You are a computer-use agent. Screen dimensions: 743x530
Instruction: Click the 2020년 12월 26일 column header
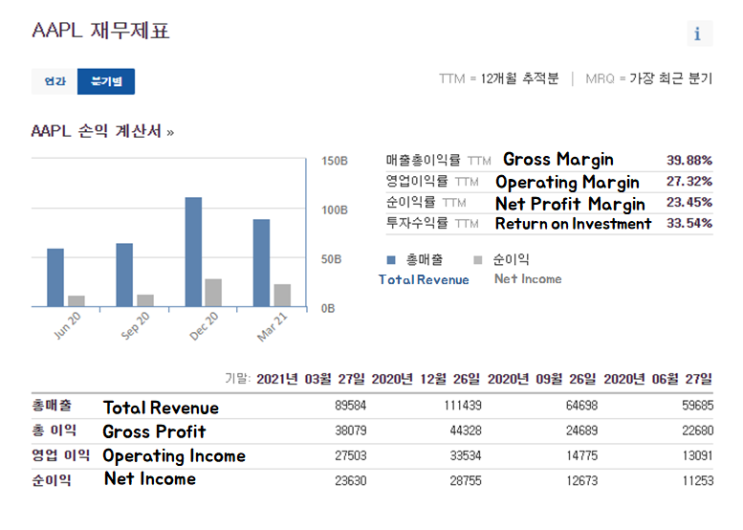click(x=426, y=379)
